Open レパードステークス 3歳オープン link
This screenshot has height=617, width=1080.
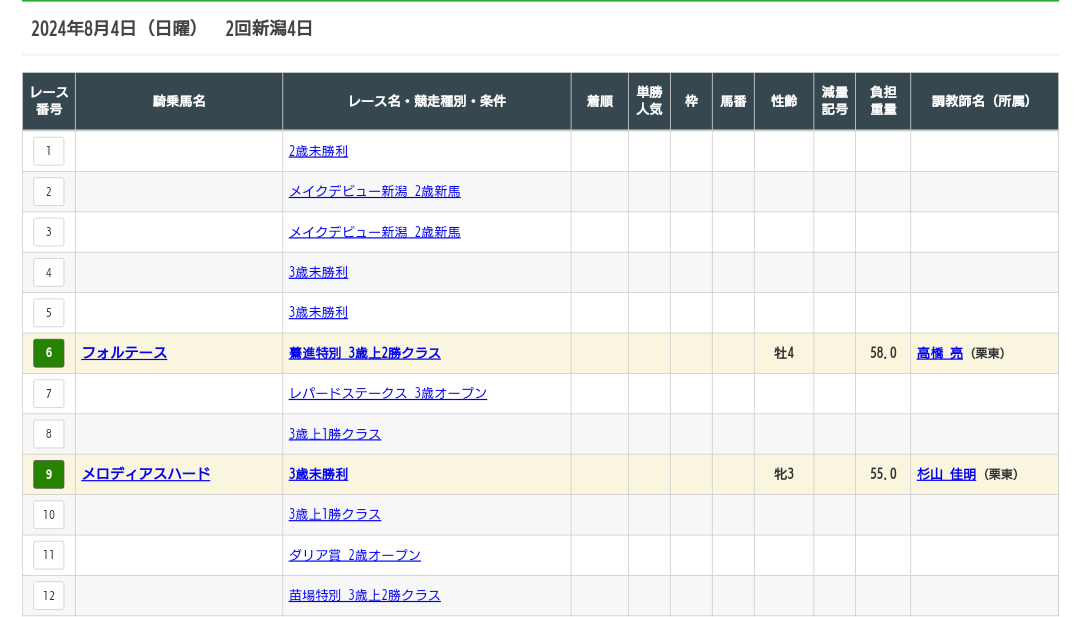[387, 393]
